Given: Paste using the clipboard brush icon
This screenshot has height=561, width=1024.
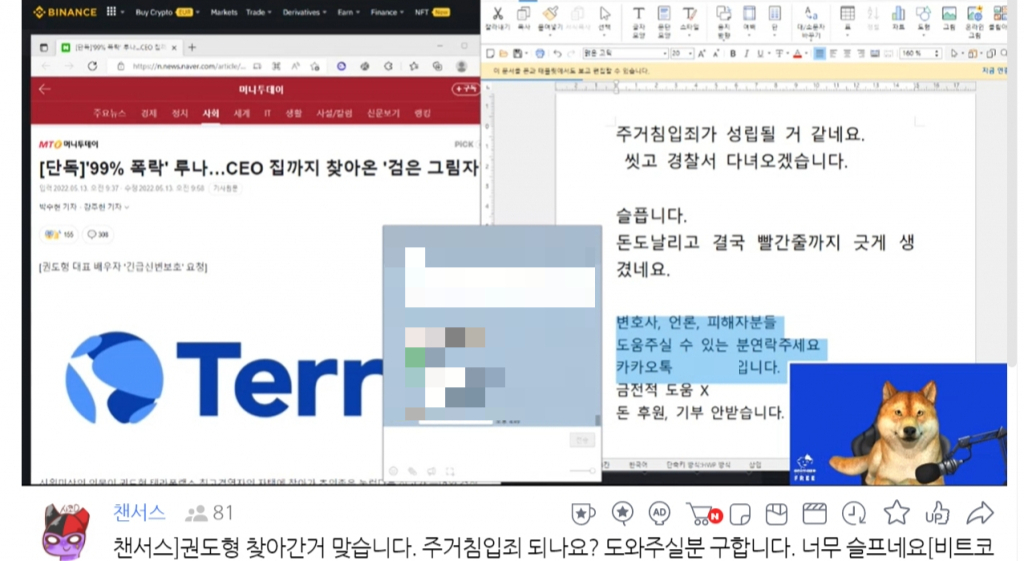Looking at the screenshot, I should (x=550, y=14).
